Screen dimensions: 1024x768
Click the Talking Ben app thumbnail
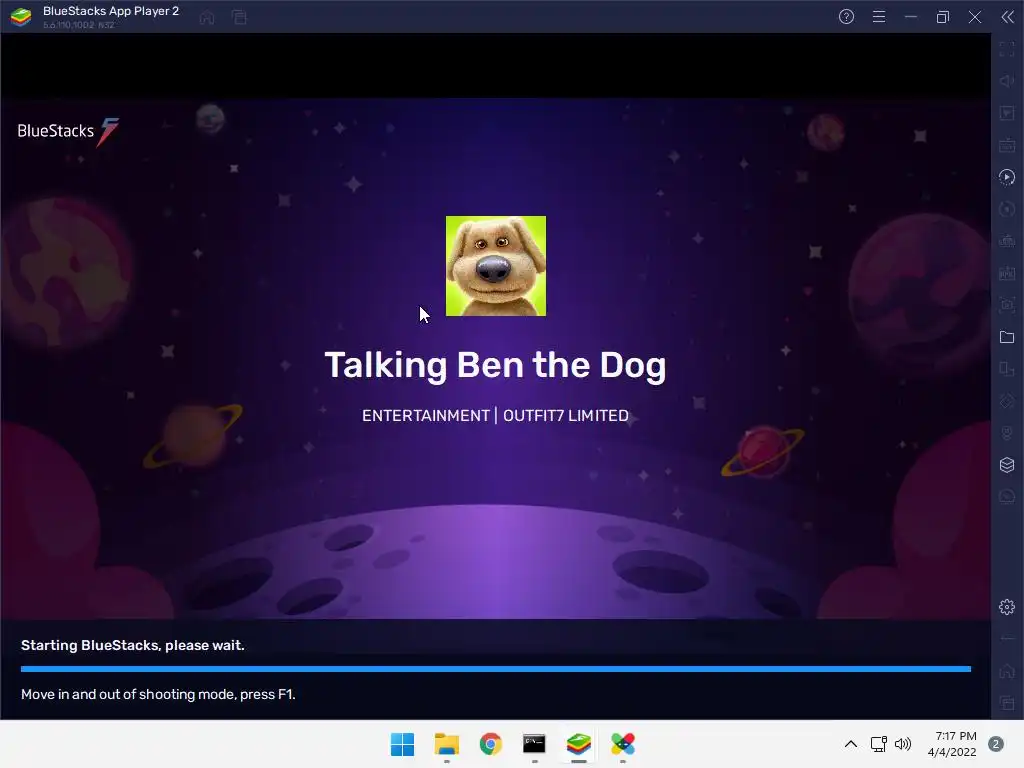(496, 266)
